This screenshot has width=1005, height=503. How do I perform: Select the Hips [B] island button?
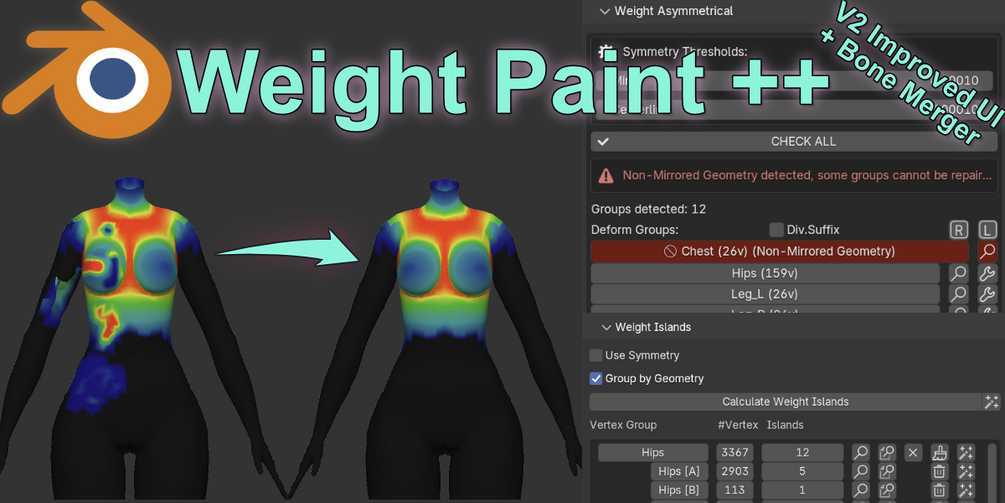point(679,490)
